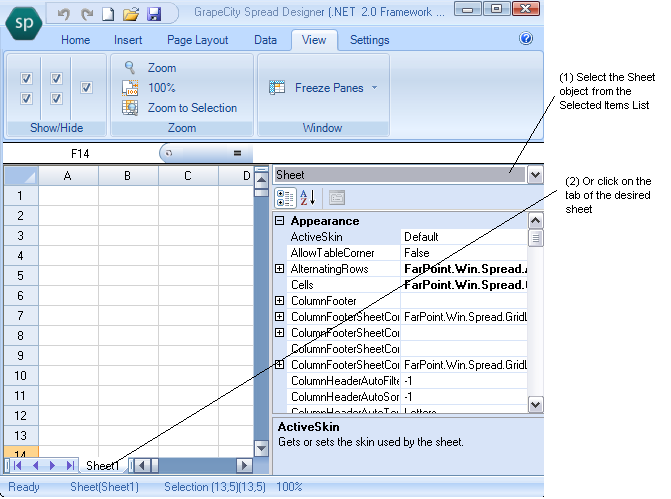Go to the next sheet tab
This screenshot has height=499, width=671.
pyautogui.click(x=52, y=466)
